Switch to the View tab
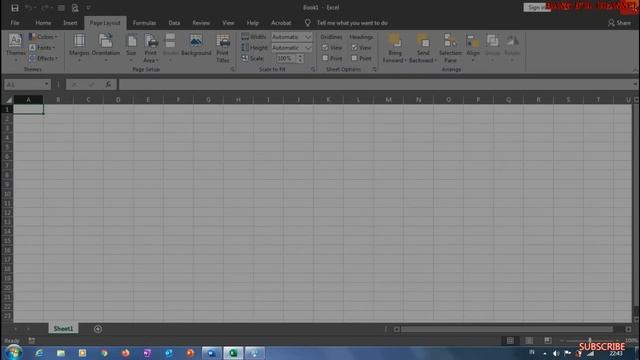Screen dimensions: 640x360 (228, 23)
